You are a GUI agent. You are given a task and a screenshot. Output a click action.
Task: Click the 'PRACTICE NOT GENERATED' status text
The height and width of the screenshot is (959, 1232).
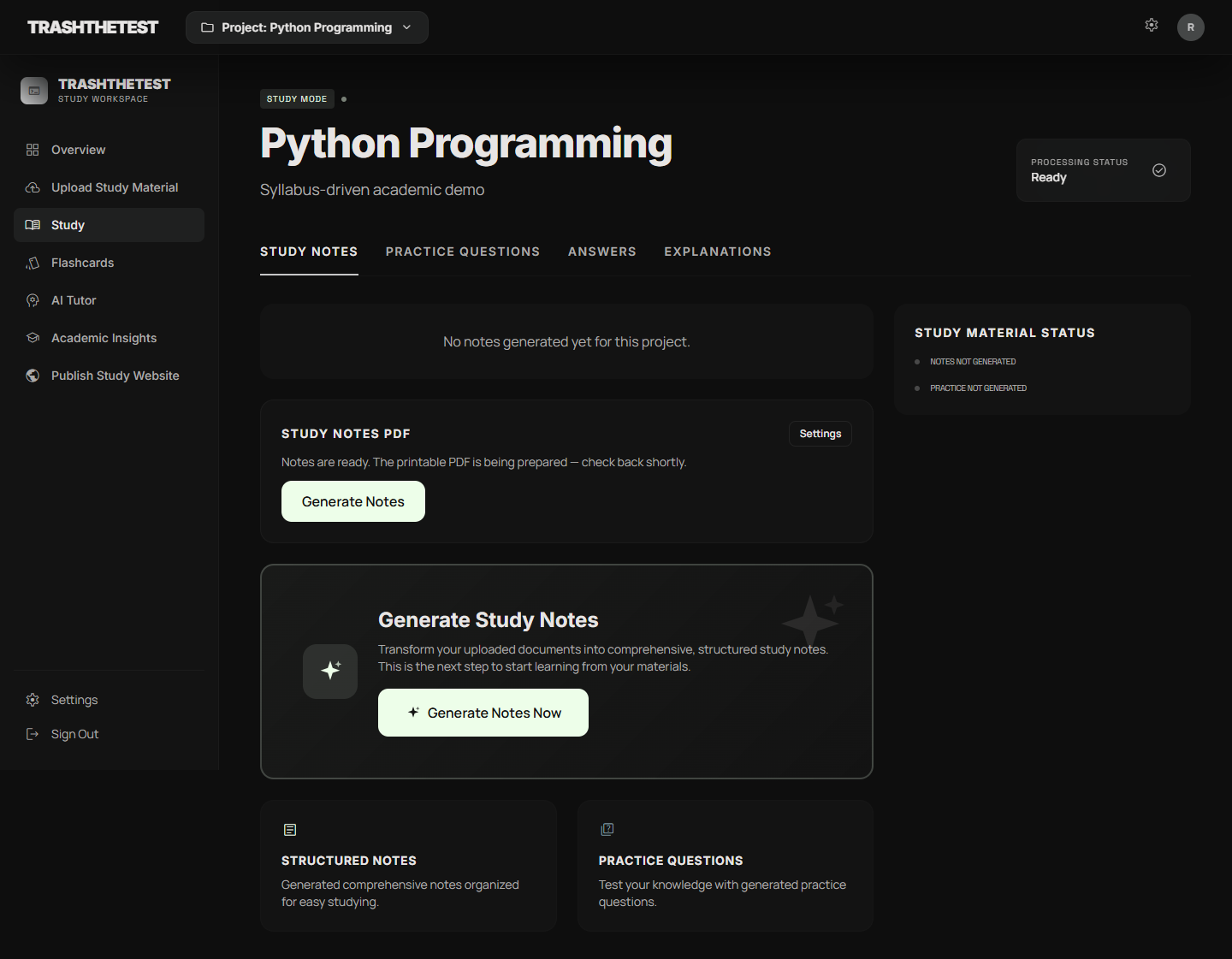978,388
